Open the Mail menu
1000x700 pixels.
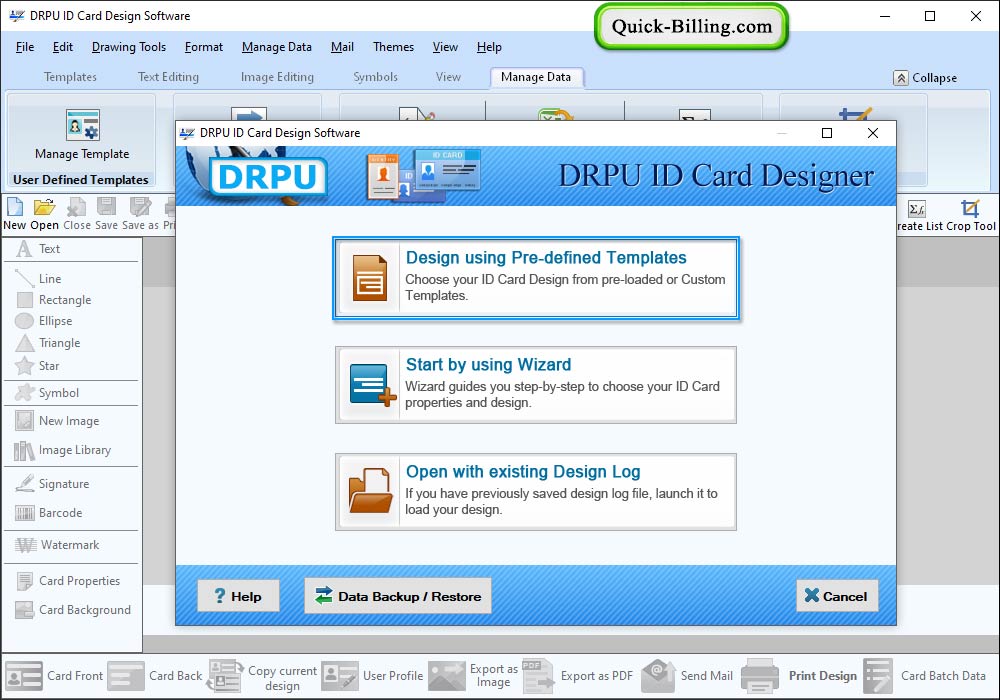(342, 47)
